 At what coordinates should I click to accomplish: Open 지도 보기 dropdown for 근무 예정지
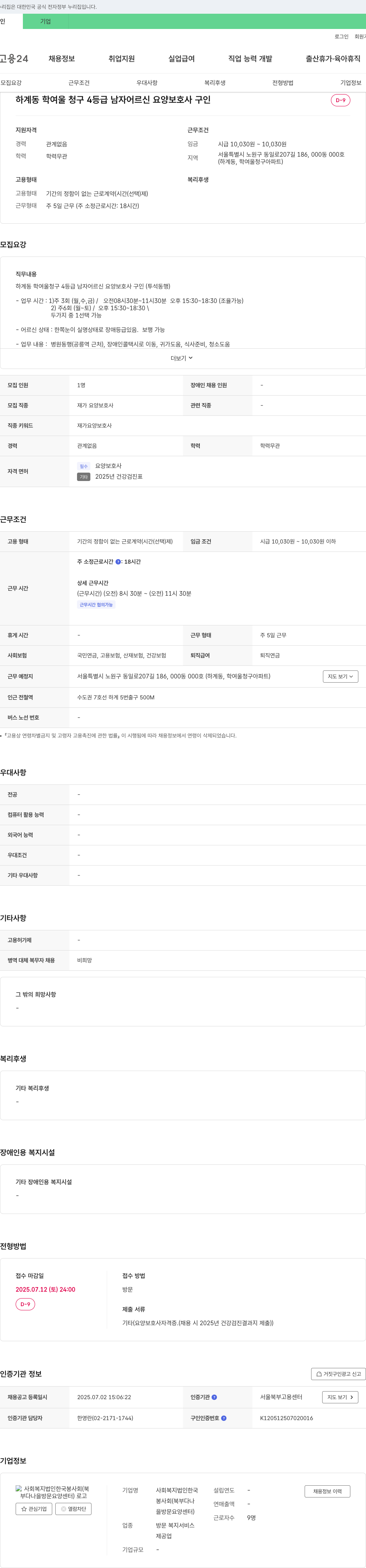coord(340,676)
